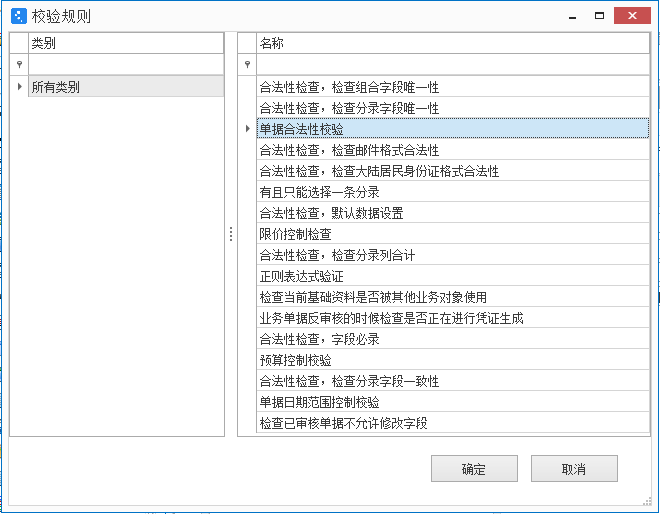Click the splitter handle between the two panels

(231, 234)
